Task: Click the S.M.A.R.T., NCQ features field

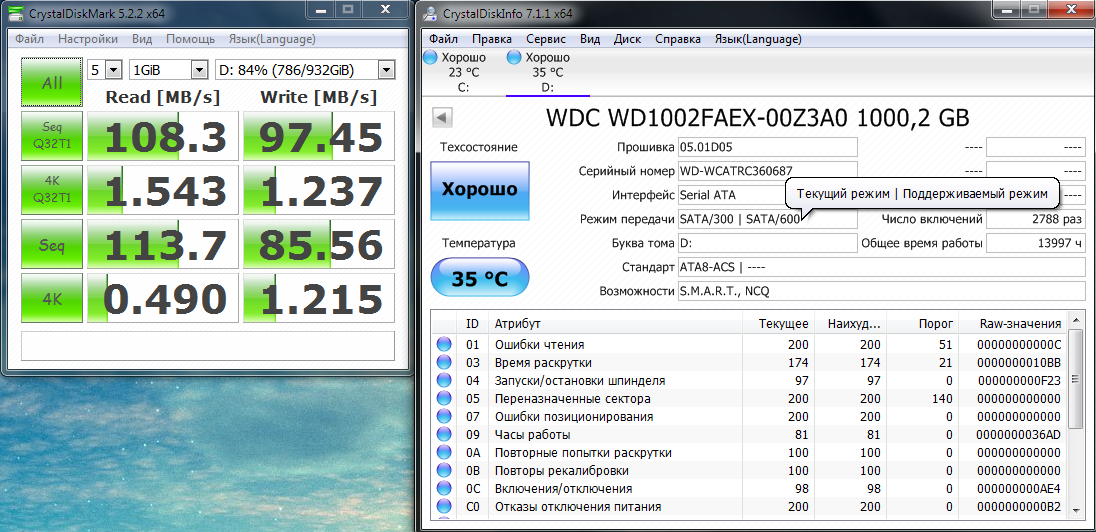Action: [881, 291]
